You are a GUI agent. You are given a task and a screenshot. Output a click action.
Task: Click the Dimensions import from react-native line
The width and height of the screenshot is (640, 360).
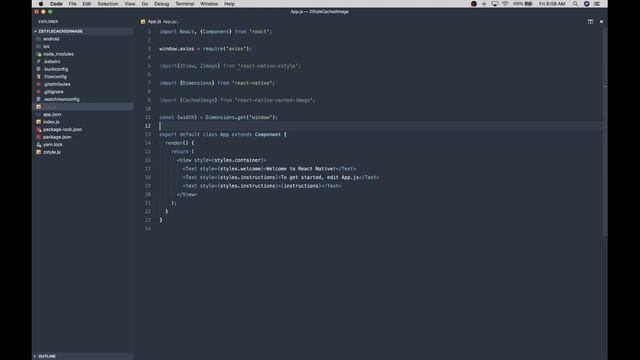(x=217, y=83)
